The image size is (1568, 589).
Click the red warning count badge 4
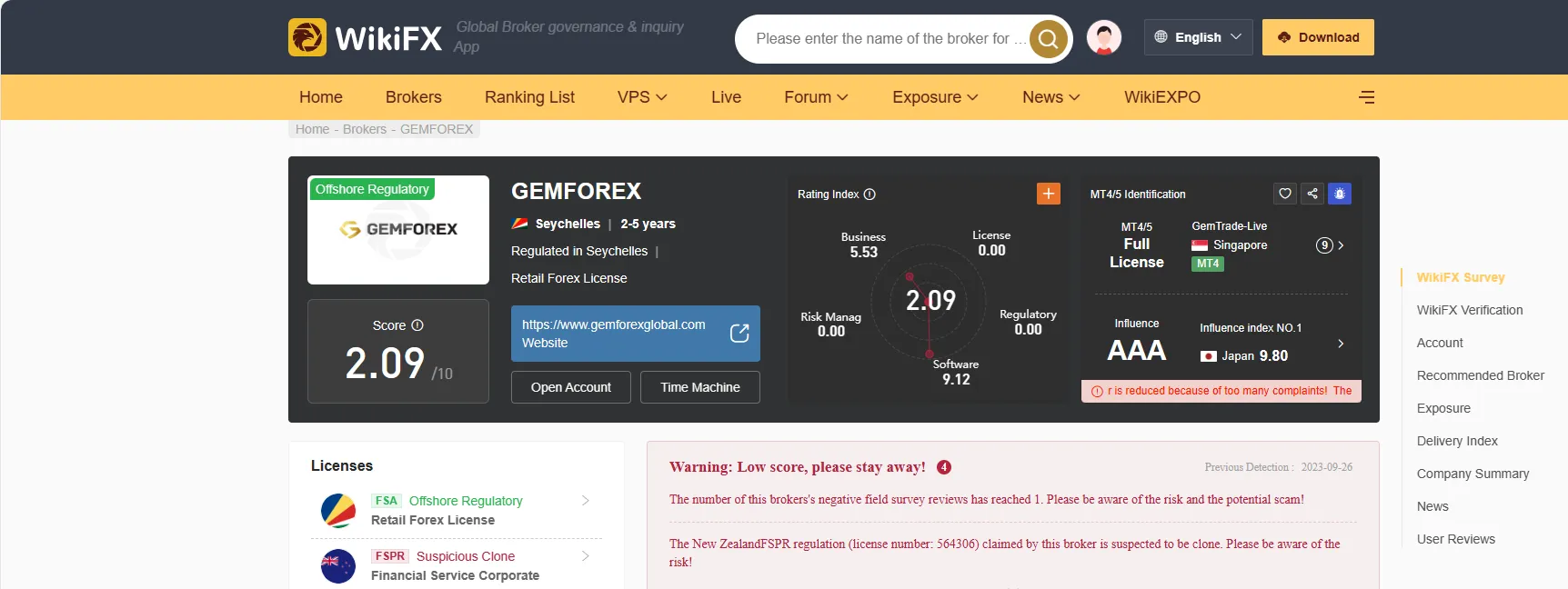tap(944, 467)
